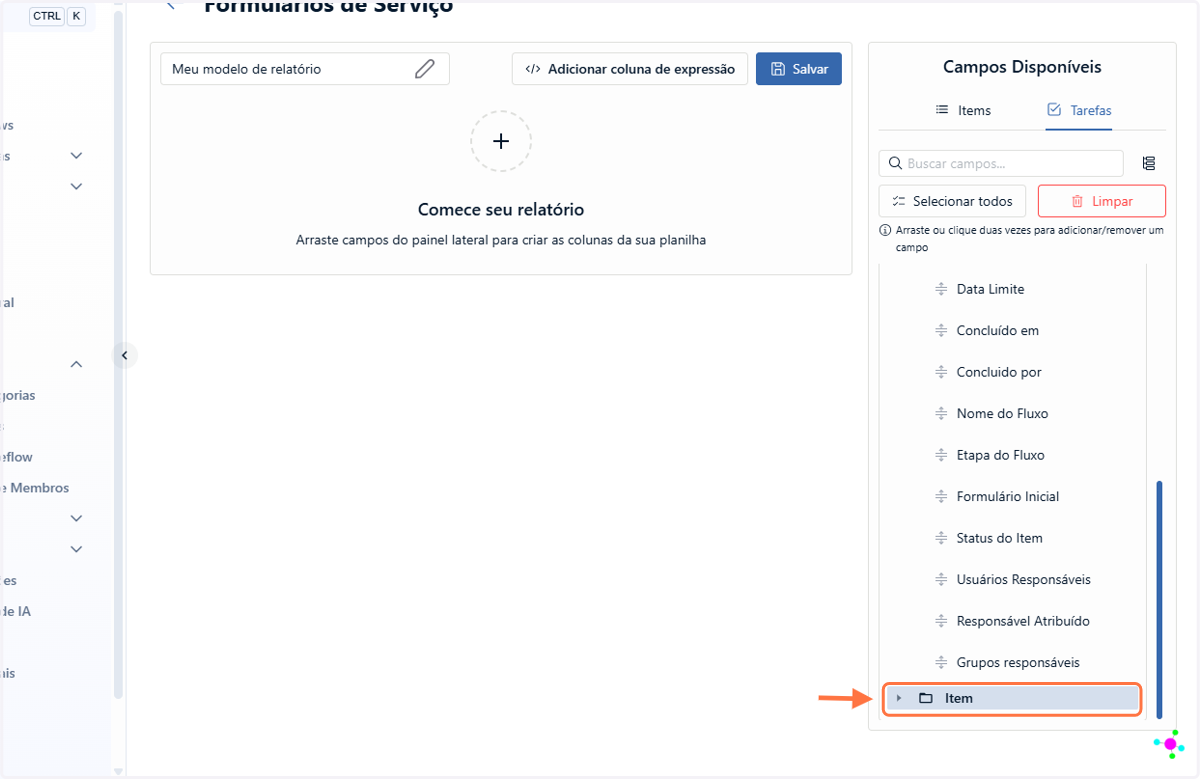Select the 'Concluído em' field label
1200x779 pixels.
tap(998, 331)
